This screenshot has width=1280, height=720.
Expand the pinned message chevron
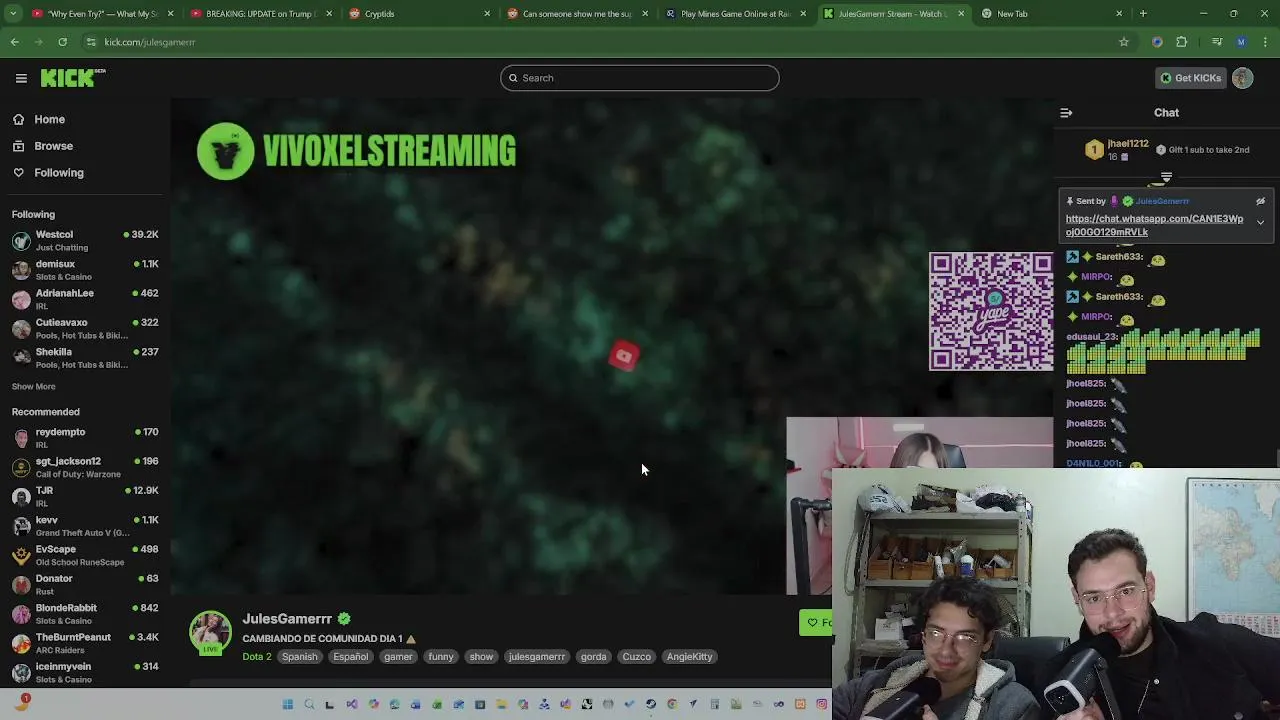[x=1260, y=222]
